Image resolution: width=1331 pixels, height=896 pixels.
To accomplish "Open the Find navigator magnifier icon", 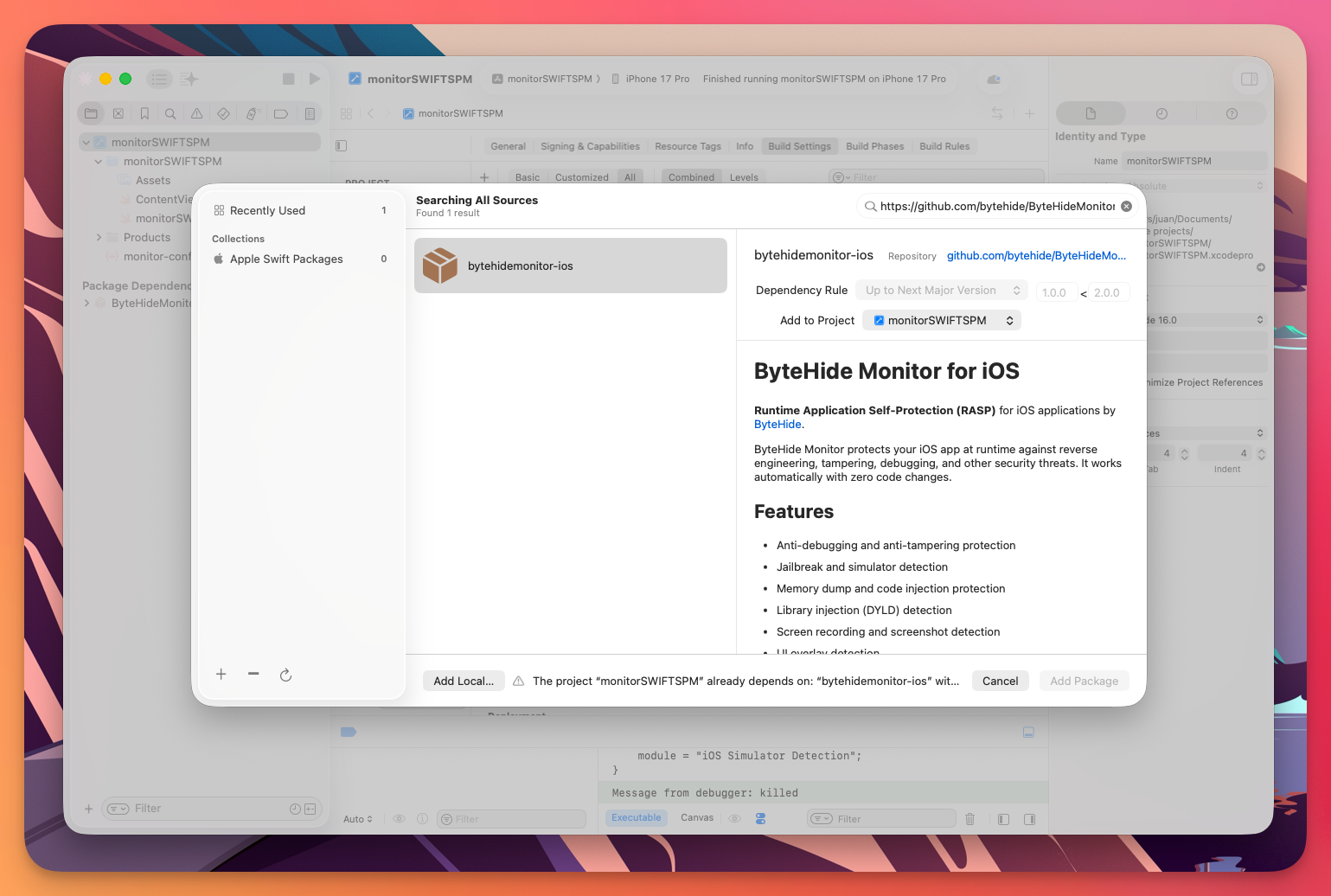I will tap(170, 112).
